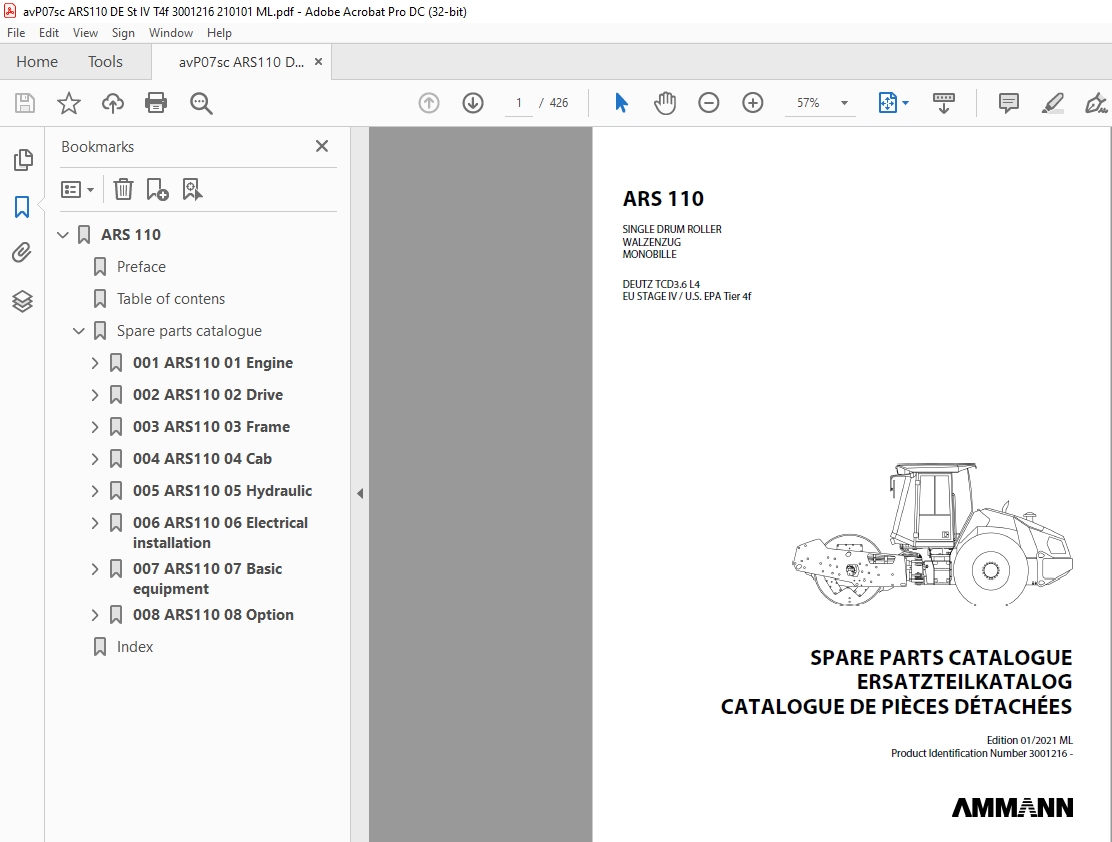Image resolution: width=1112 pixels, height=842 pixels.
Task: Click the page number input field
Action: pos(519,103)
